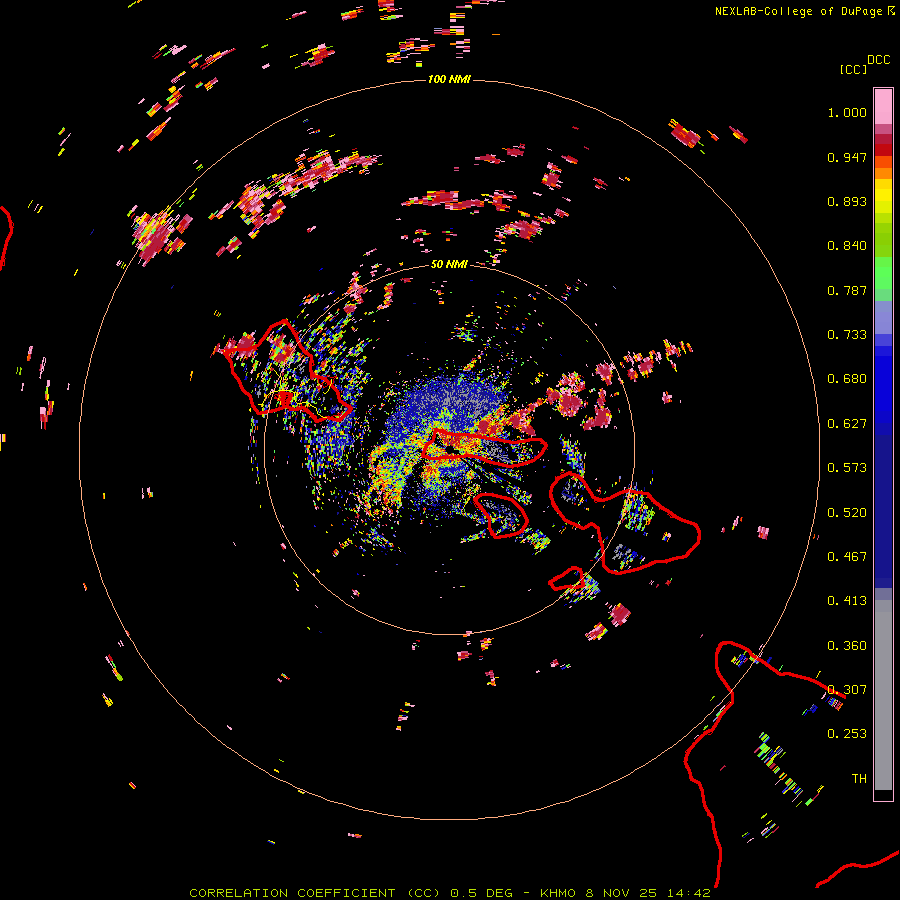Click the 0.413 color scale value
Screen dimensions: 900x900
[x=847, y=601]
